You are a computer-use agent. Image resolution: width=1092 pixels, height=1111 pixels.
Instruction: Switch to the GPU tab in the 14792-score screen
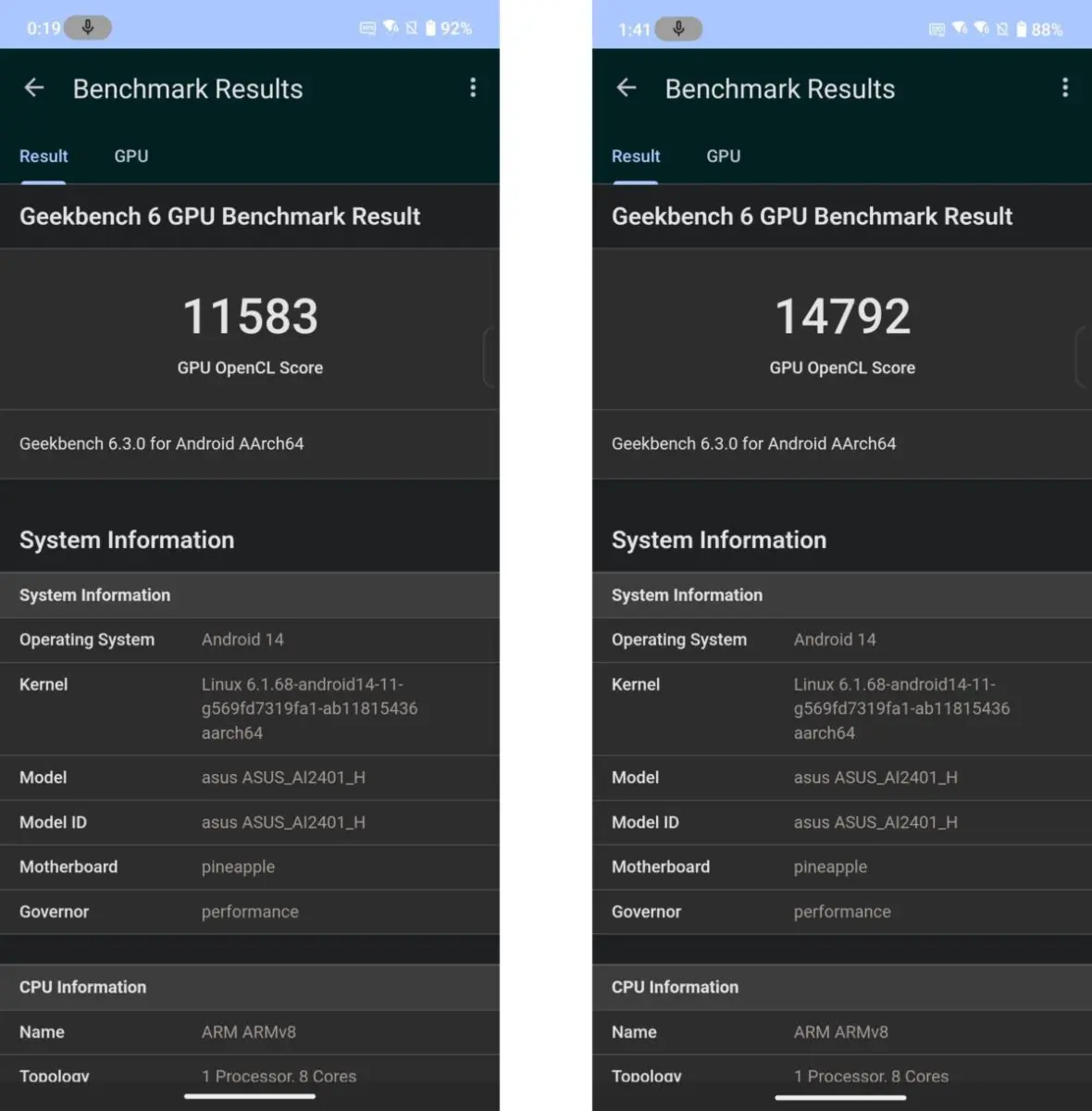point(724,156)
